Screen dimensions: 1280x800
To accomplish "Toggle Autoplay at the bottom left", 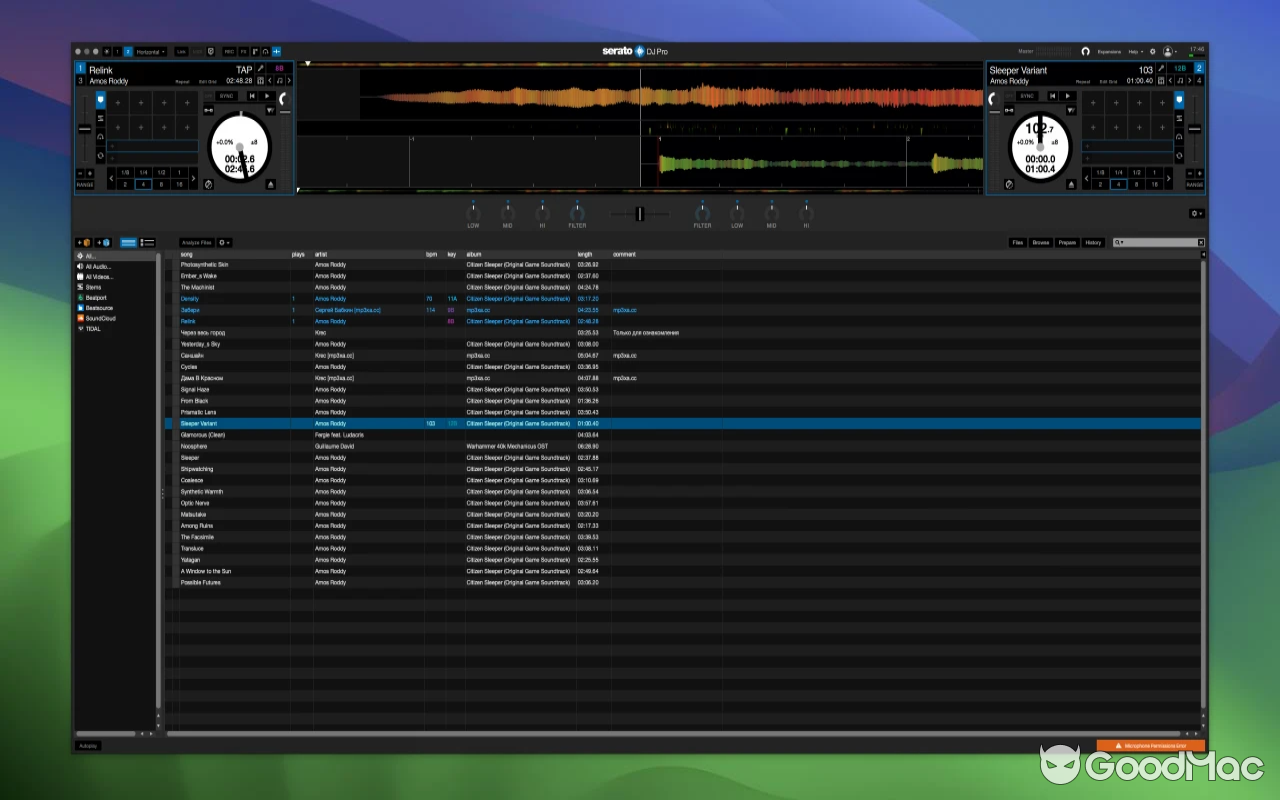I will tap(87, 745).
